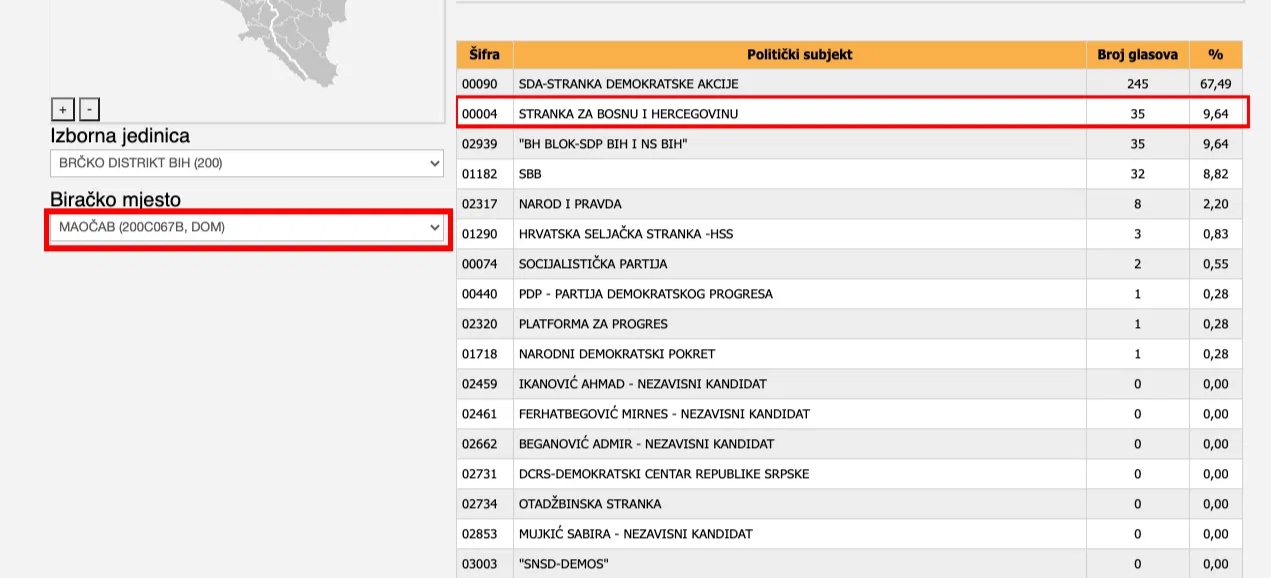This screenshot has height=578, width=1271.
Task: Select BEGANOVIĆ ADMIR - NEZAVISNI KANDIDAT row
Action: (x=850, y=444)
